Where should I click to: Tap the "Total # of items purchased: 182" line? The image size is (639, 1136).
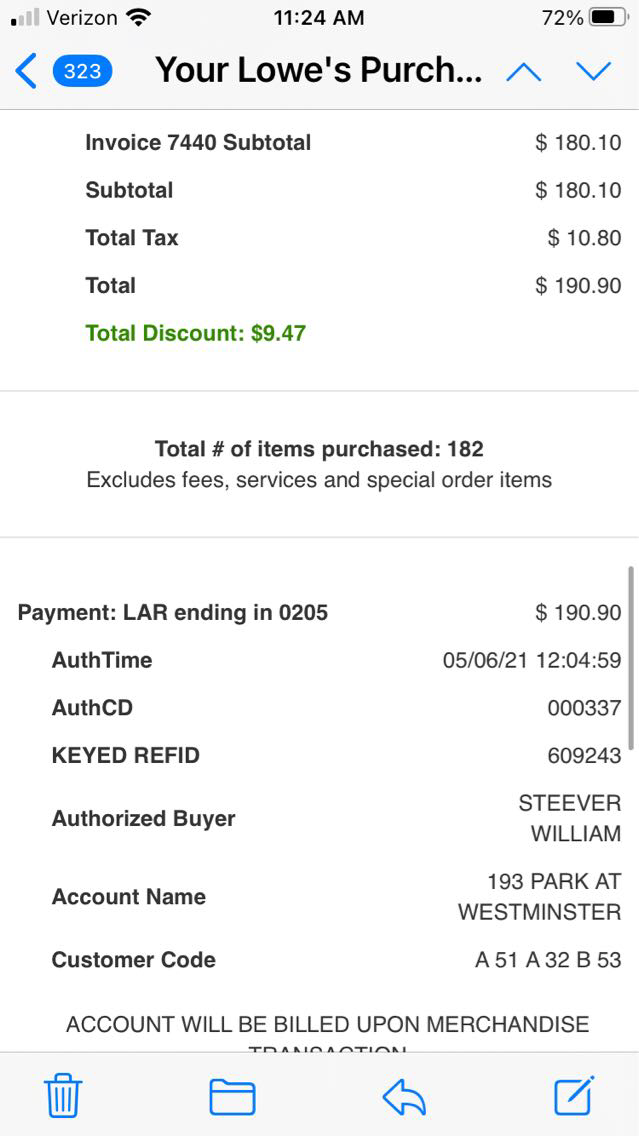[x=319, y=449]
